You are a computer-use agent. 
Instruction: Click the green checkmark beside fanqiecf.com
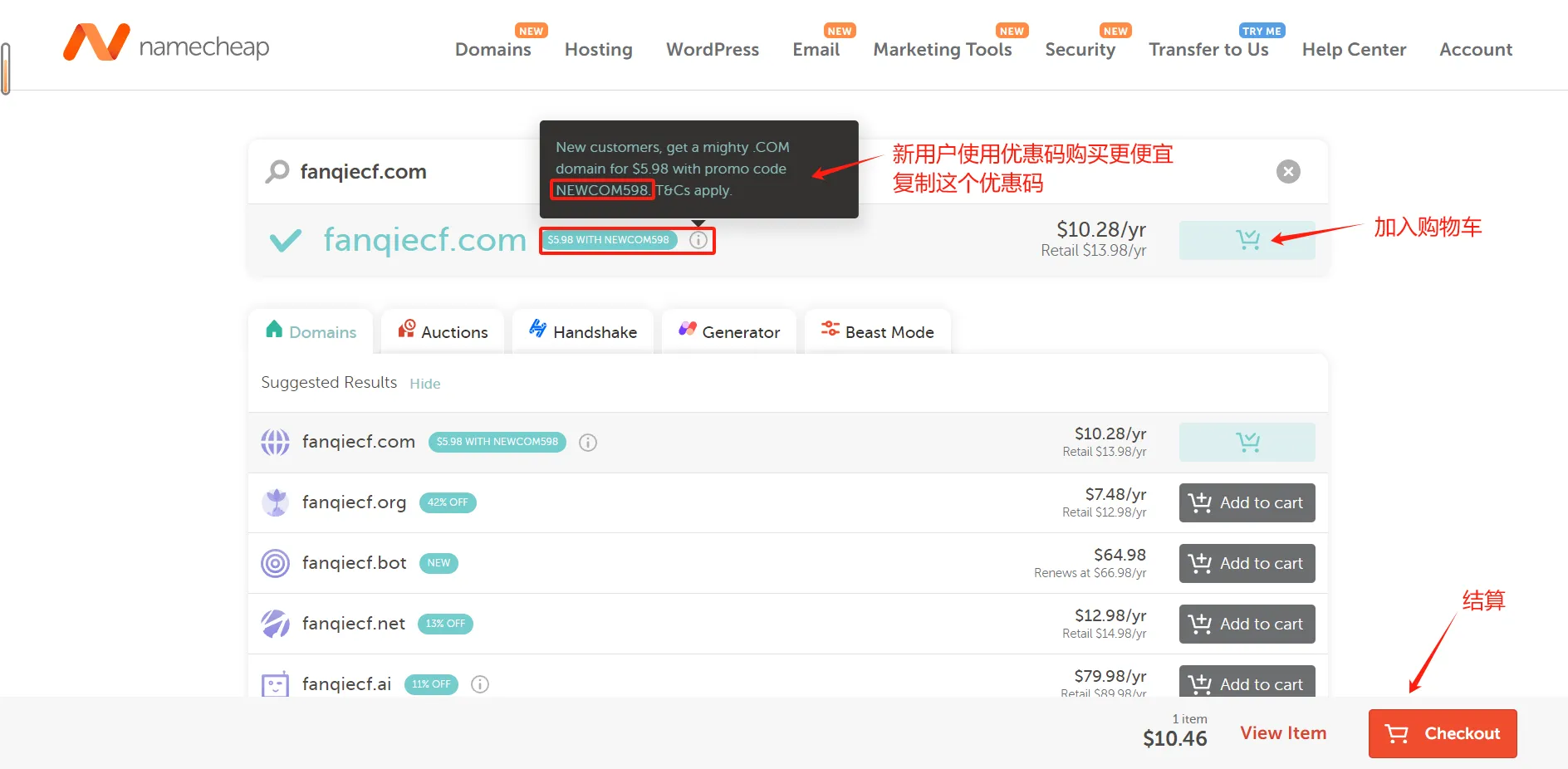pos(286,240)
